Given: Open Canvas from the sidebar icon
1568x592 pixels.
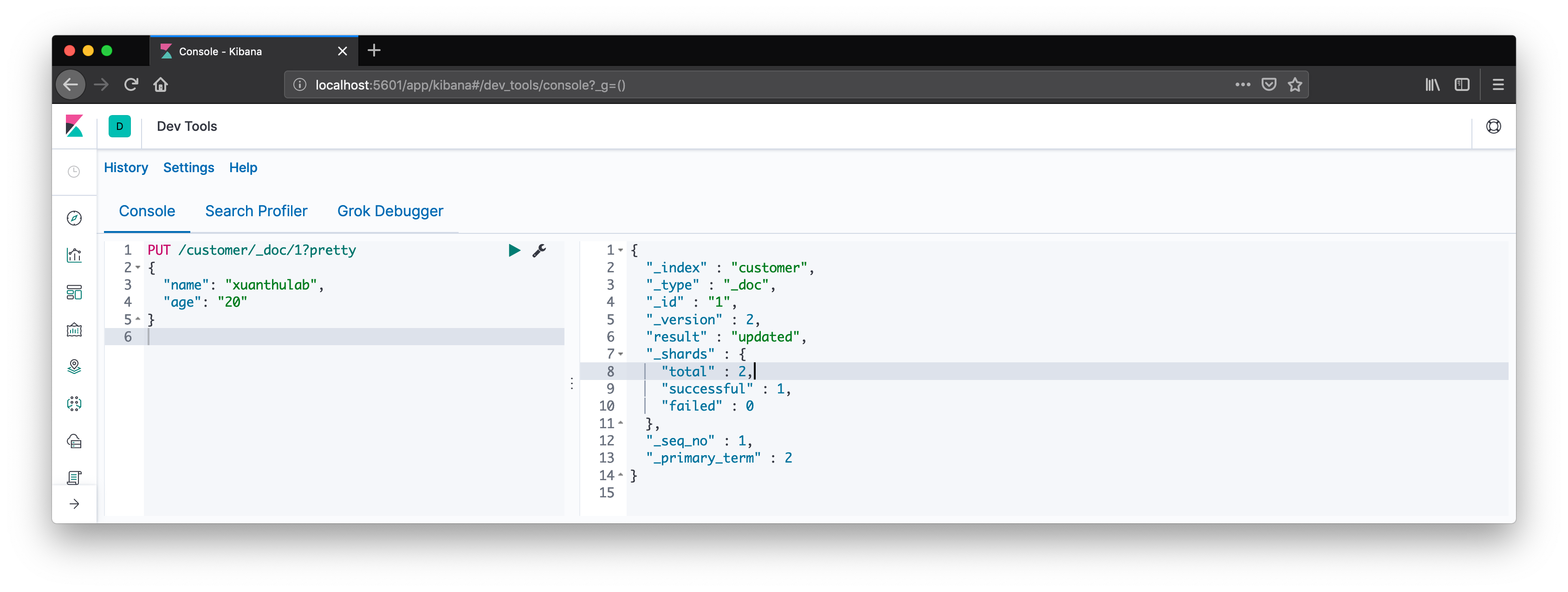Looking at the screenshot, I should [x=74, y=330].
